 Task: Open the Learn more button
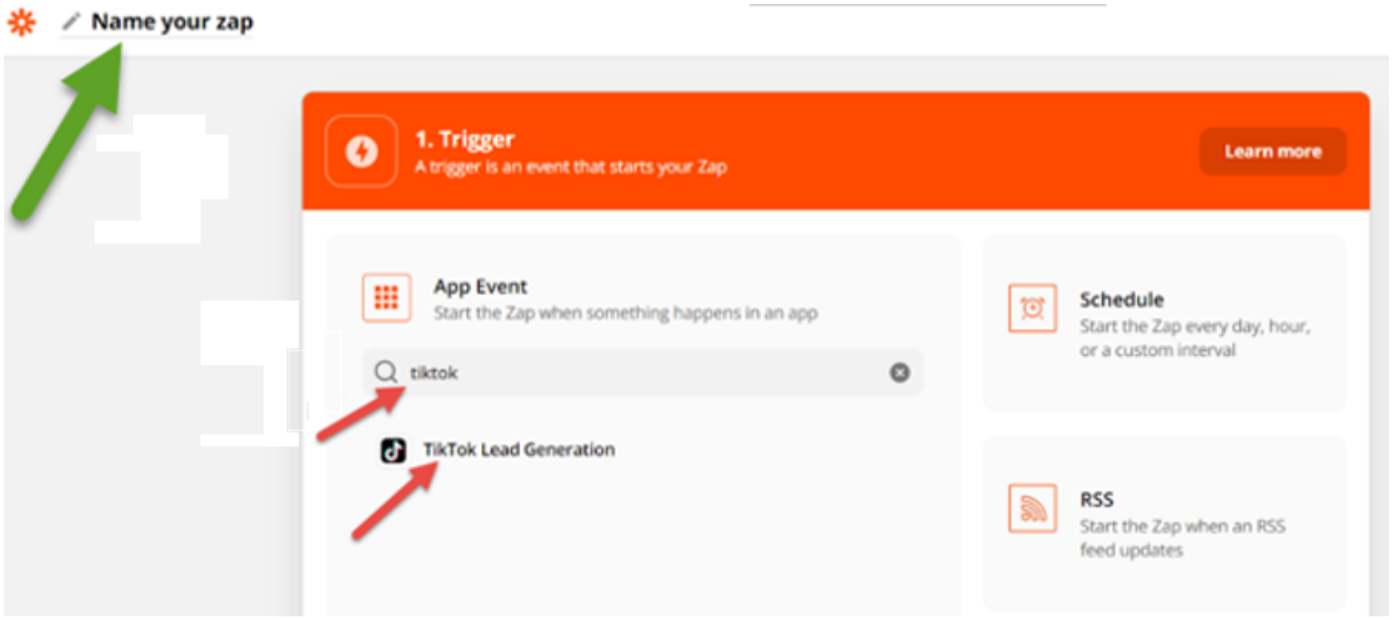[1272, 152]
